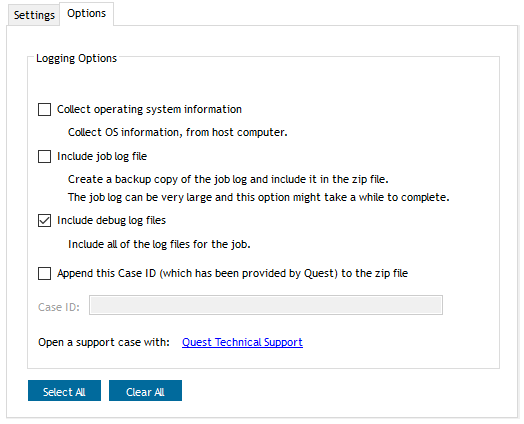Click the 'Include job log file' label text

click(102, 156)
